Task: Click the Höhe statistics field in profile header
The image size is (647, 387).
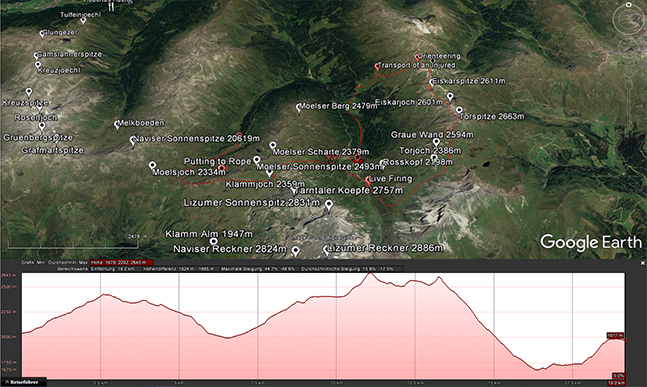Action: click(122, 262)
